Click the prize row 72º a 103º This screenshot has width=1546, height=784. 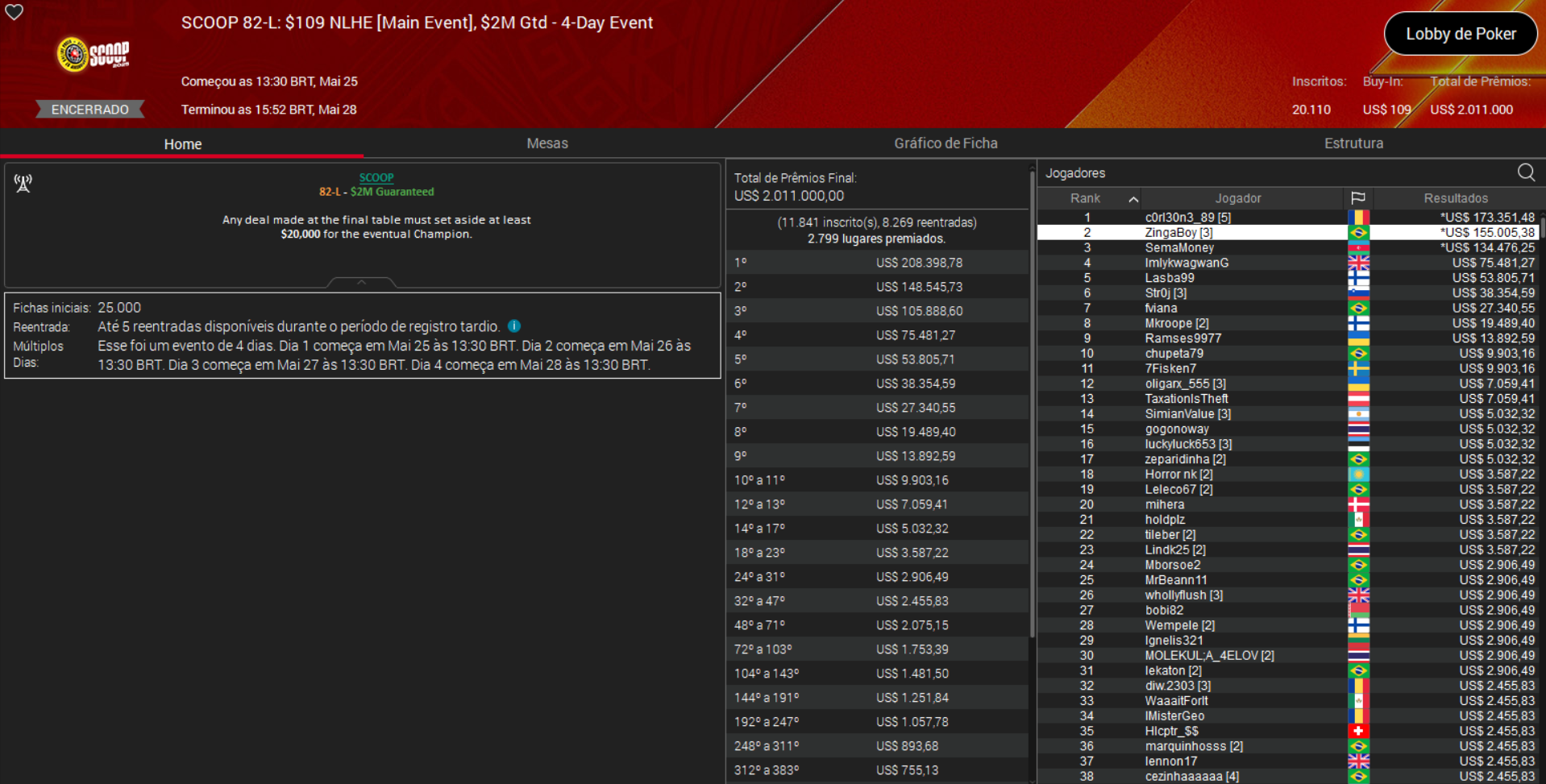pos(877,649)
